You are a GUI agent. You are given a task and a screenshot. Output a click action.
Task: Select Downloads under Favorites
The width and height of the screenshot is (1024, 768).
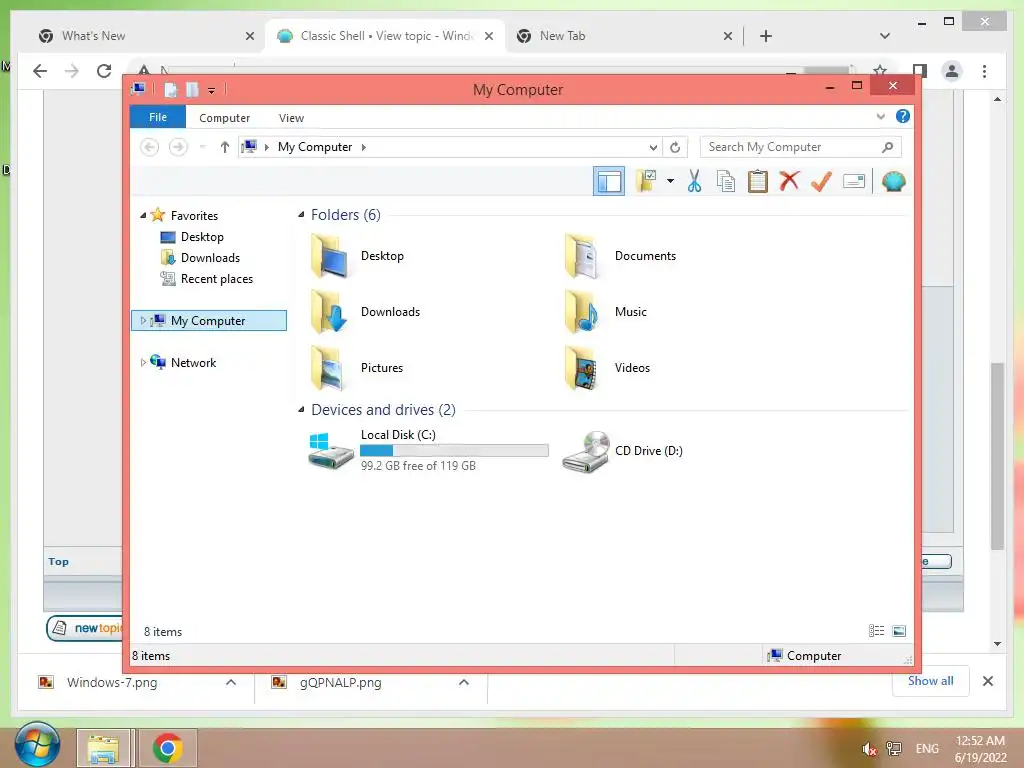click(210, 257)
